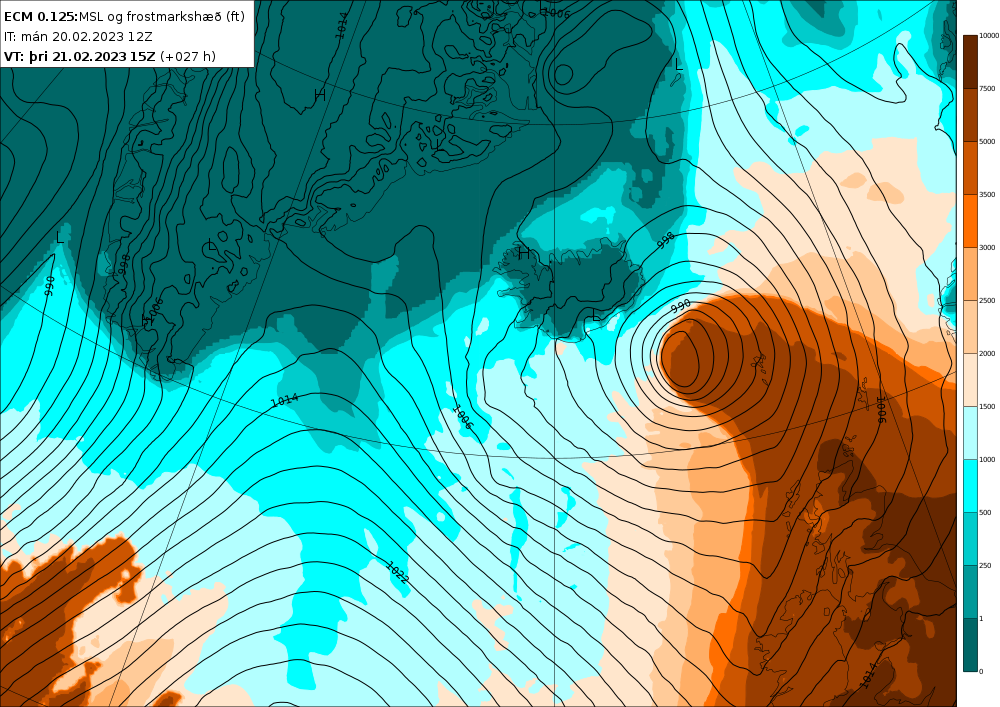Screen dimensions: 1000x707
Task: Pick the brown 5000–7500 legend swatch
Action: coord(970,115)
